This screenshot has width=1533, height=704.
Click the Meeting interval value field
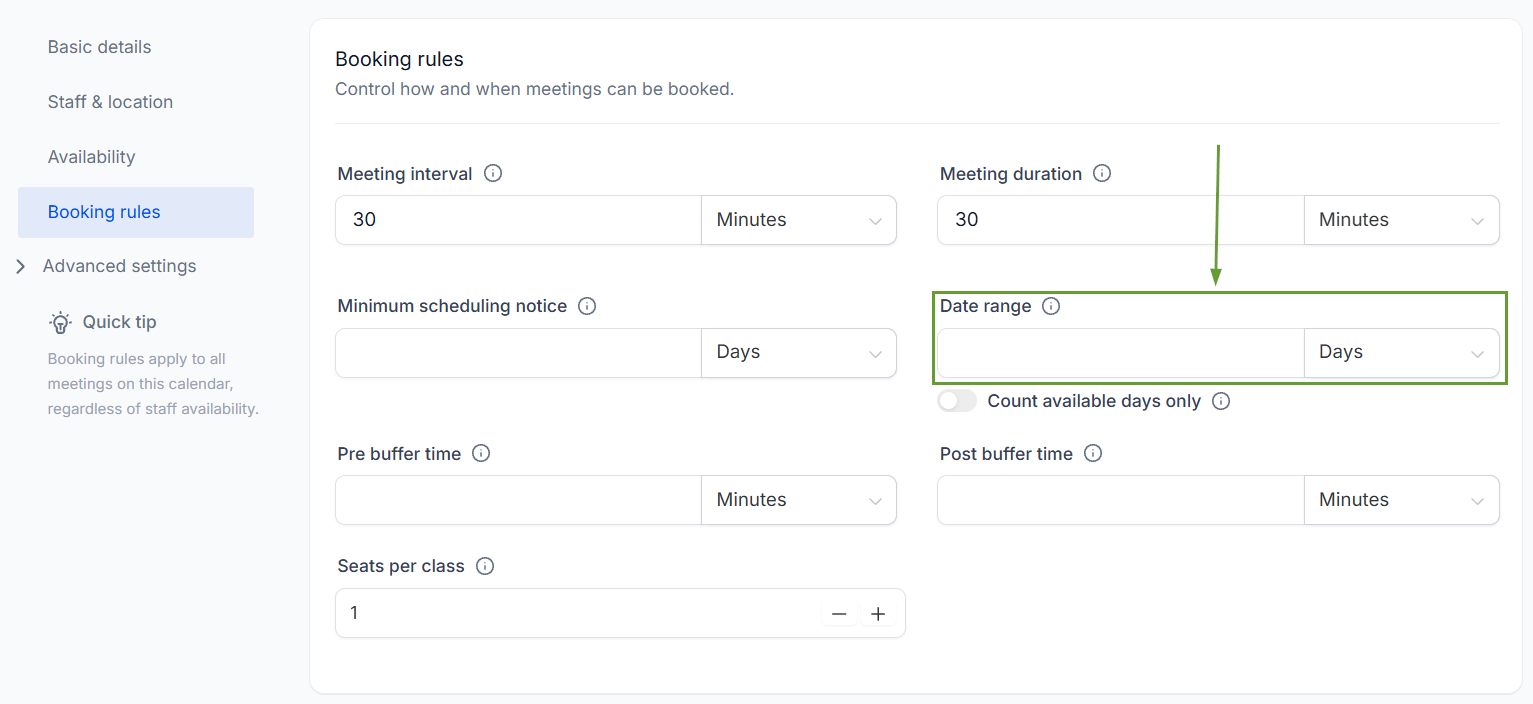(519, 220)
